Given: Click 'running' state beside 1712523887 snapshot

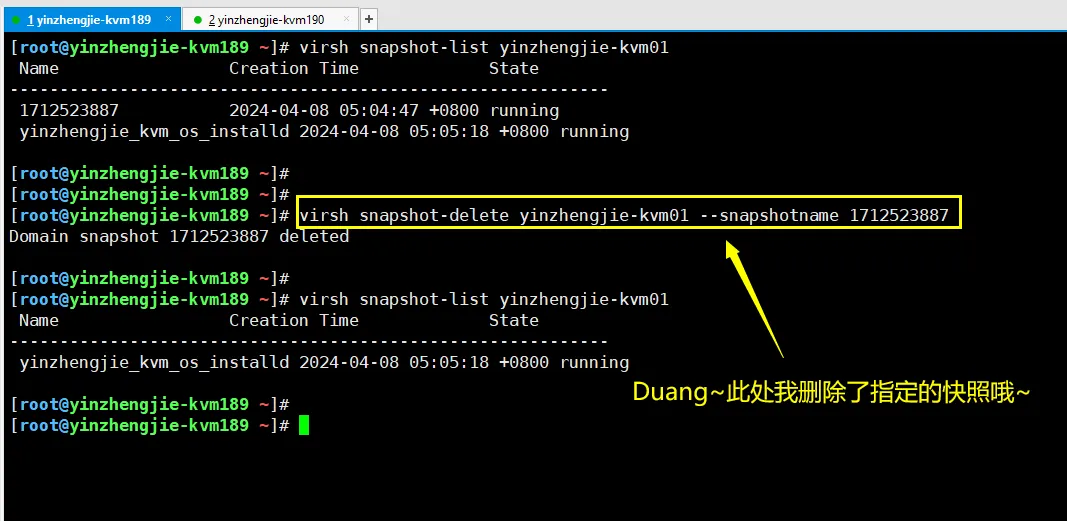Looking at the screenshot, I should coord(525,110).
